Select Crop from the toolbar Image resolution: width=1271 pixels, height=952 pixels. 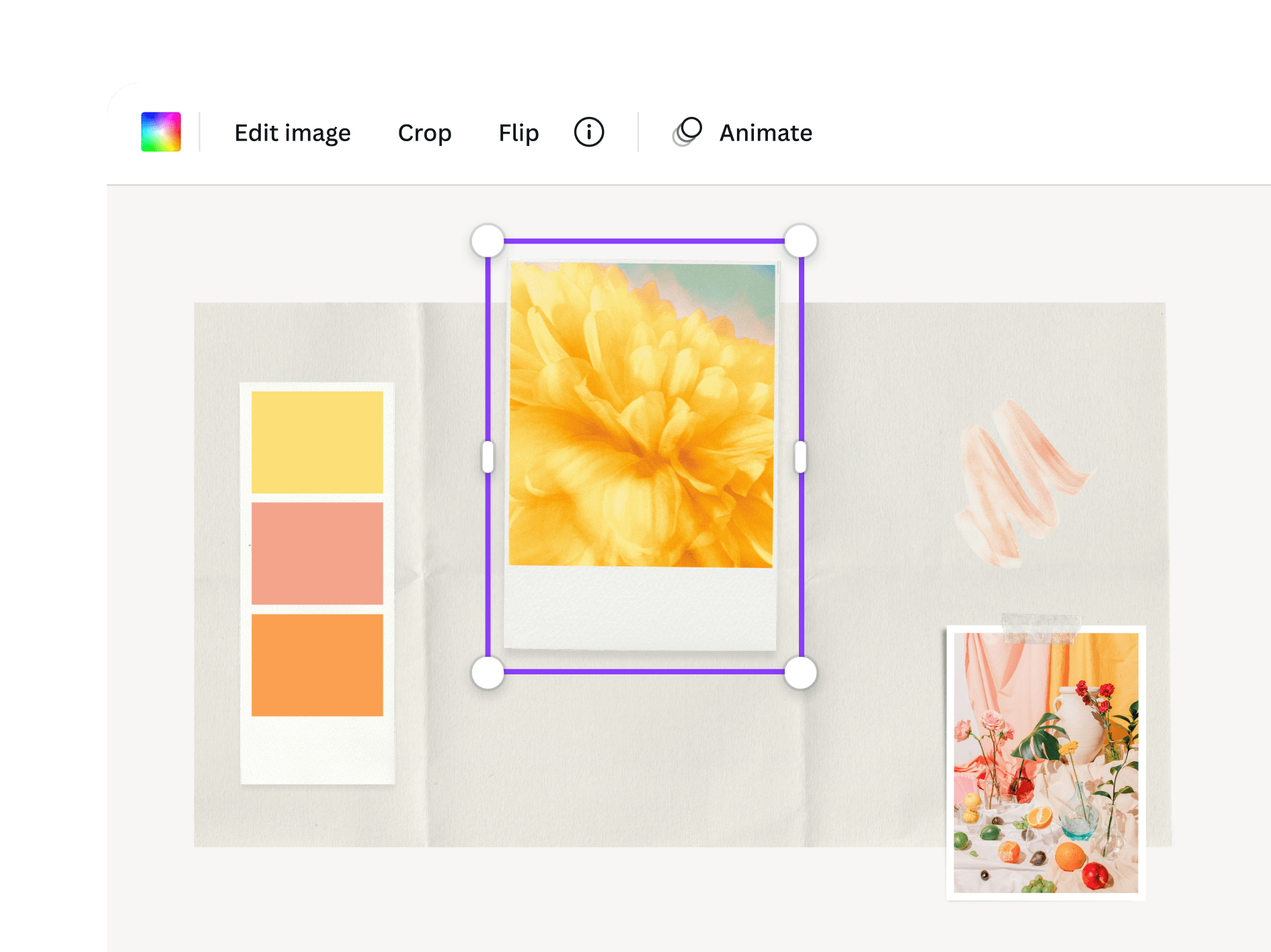pos(424,132)
